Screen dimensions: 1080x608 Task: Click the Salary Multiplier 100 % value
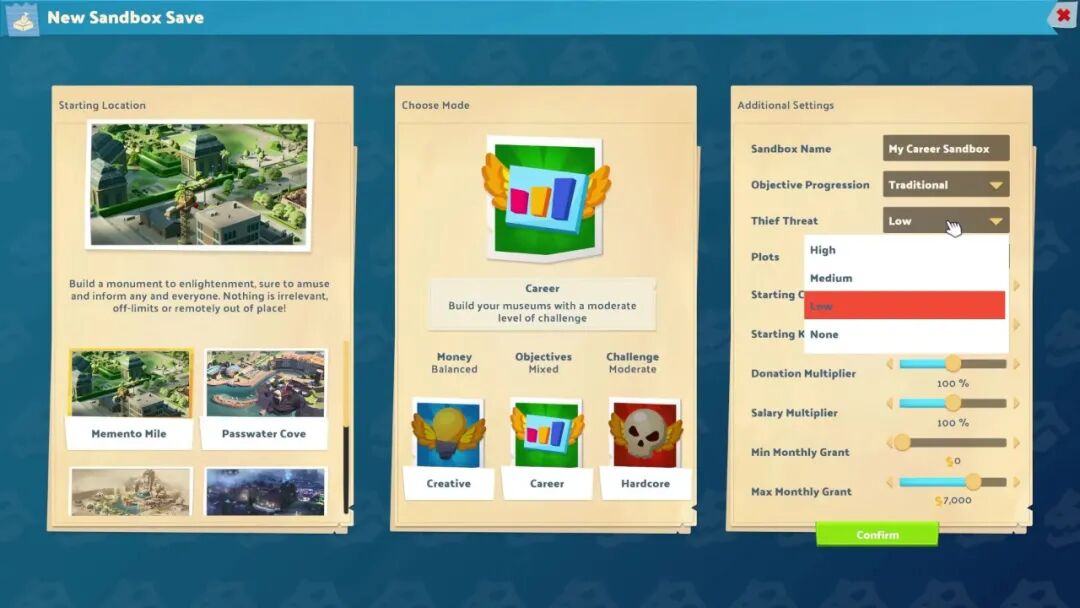click(x=953, y=423)
